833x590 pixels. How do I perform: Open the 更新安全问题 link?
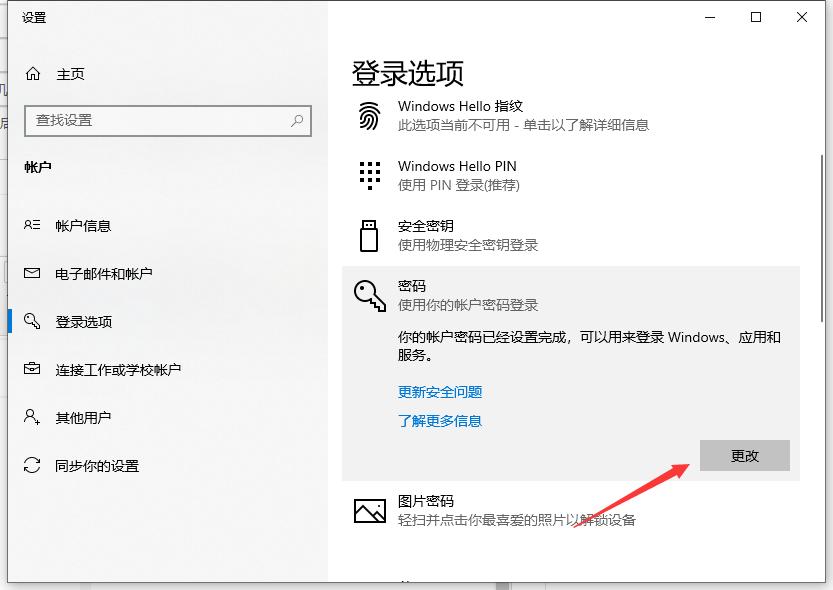tap(439, 392)
